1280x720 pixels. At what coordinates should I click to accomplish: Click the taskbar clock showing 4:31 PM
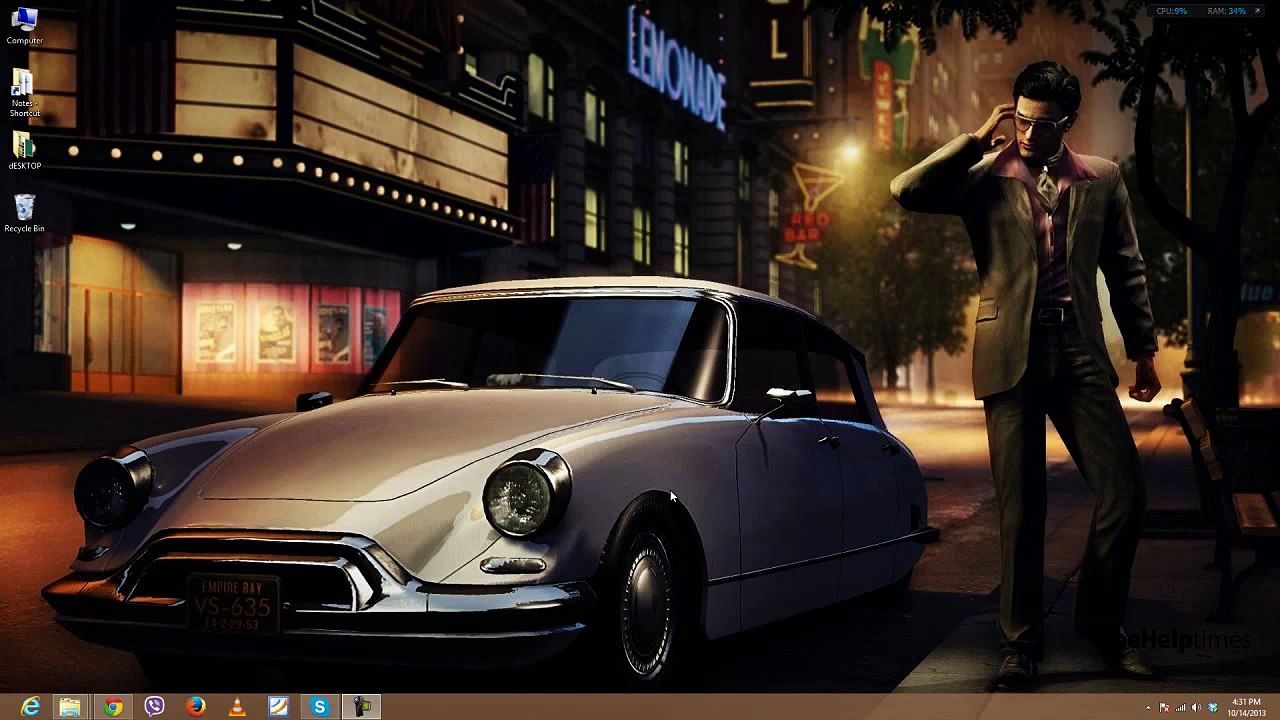click(1246, 707)
